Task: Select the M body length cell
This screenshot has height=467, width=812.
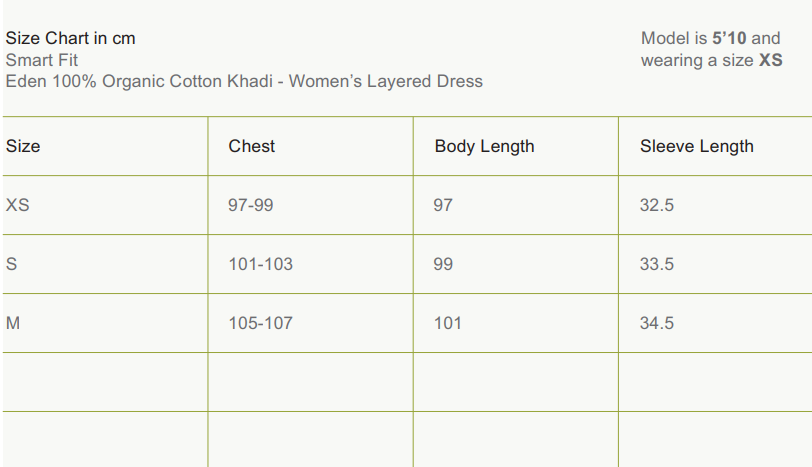Action: pyautogui.click(x=447, y=323)
